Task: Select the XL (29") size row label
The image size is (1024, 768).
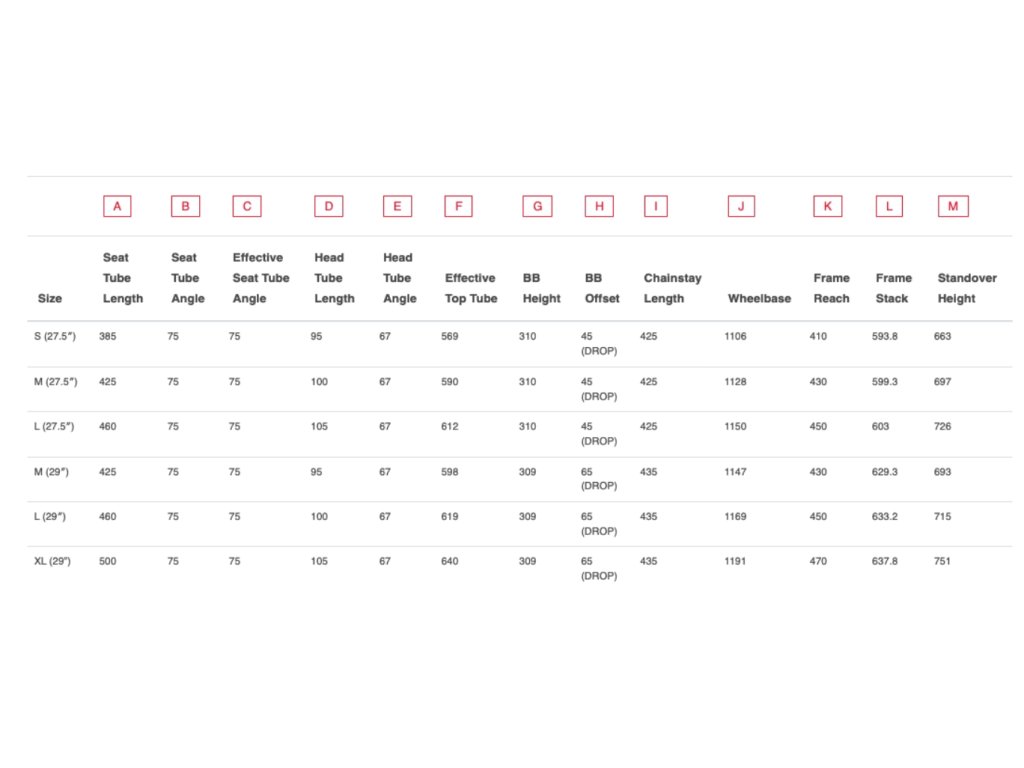Action: (x=52, y=561)
